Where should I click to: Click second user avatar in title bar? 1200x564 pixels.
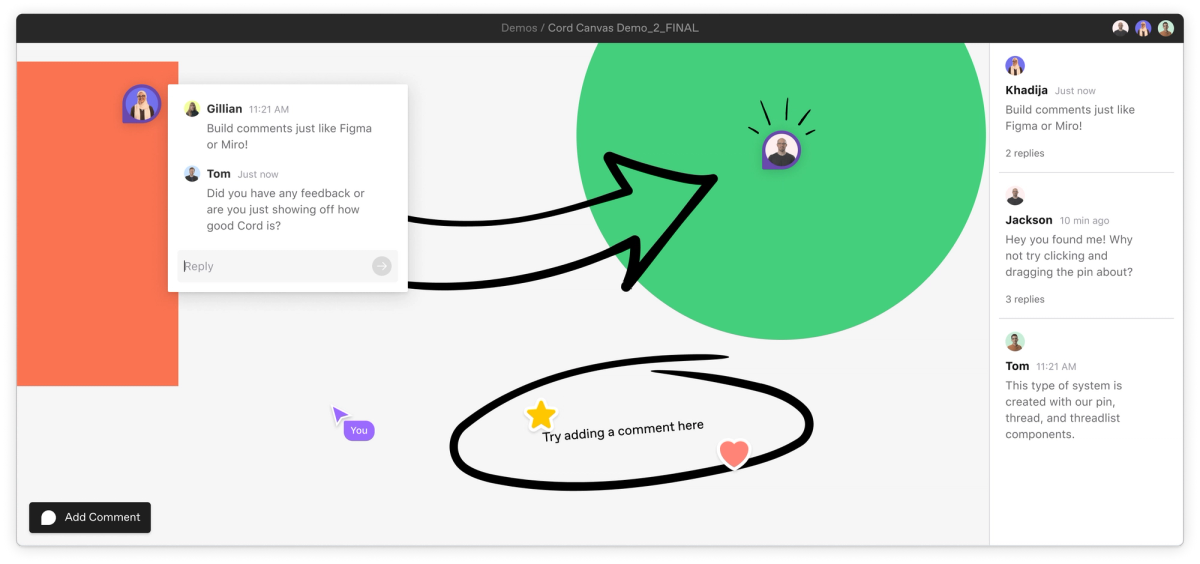pyautogui.click(x=1143, y=28)
